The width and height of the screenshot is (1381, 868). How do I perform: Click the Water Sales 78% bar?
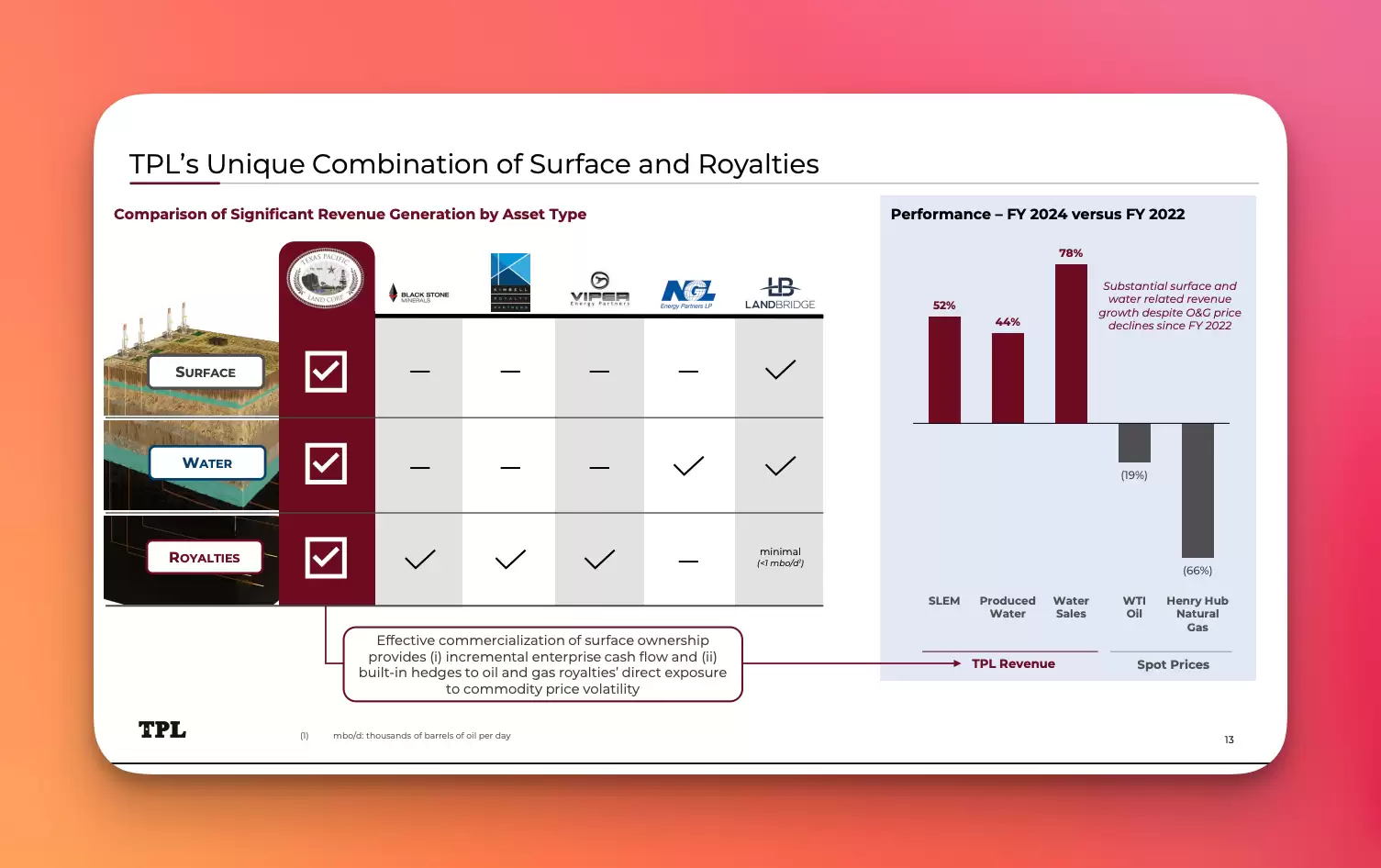click(x=1071, y=344)
